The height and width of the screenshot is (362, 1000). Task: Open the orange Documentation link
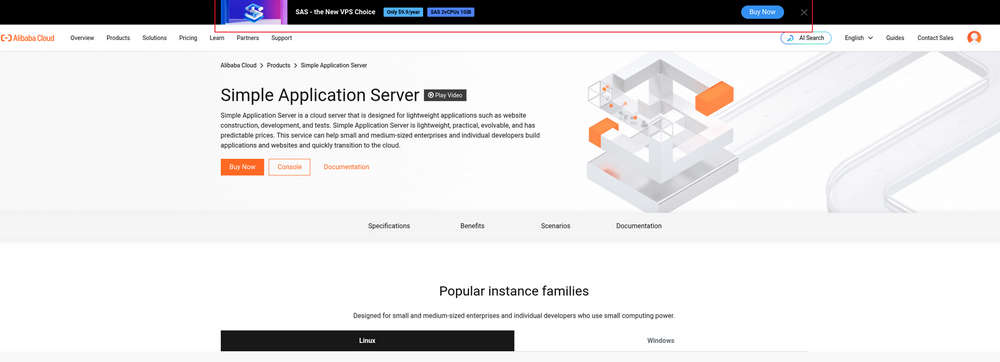[346, 167]
